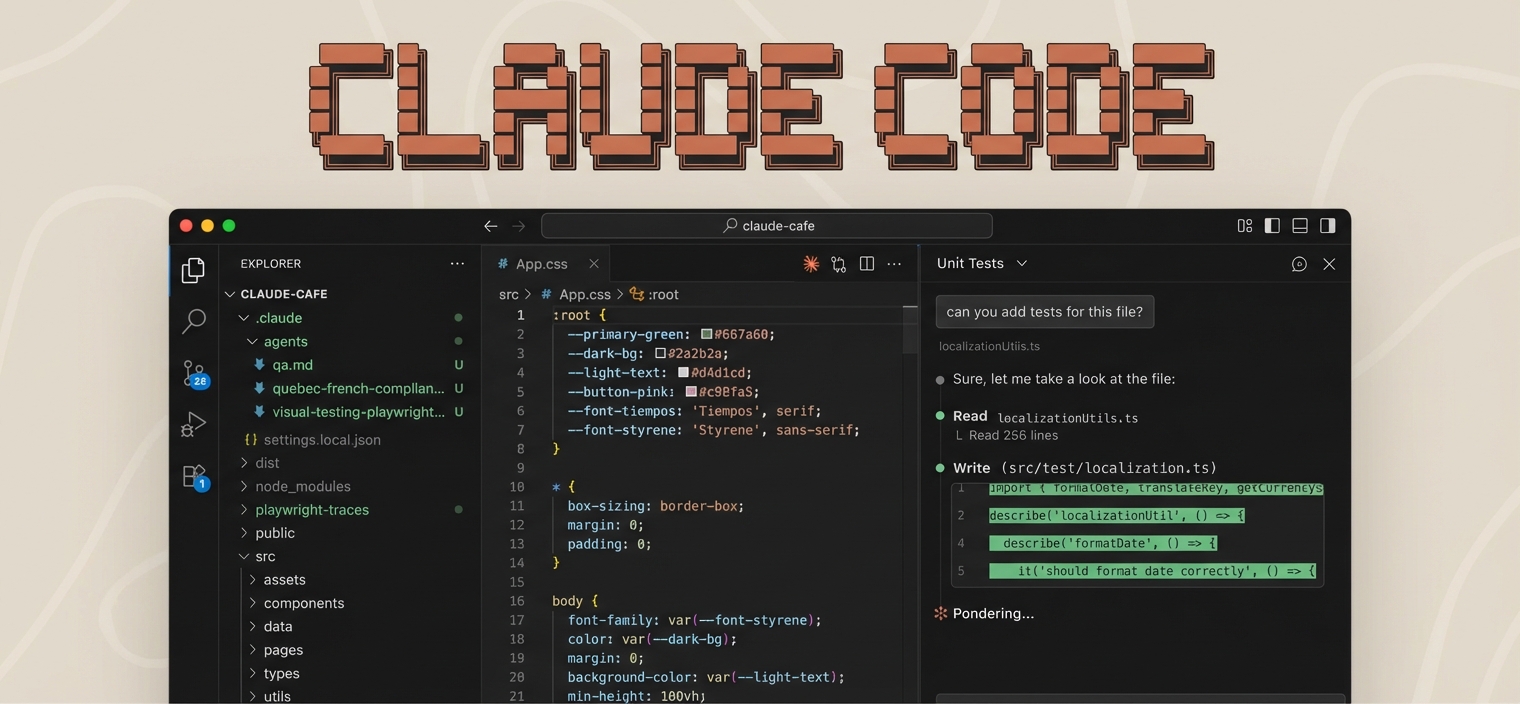
Task: Open Source Control showing 28 changes
Action: click(x=191, y=373)
